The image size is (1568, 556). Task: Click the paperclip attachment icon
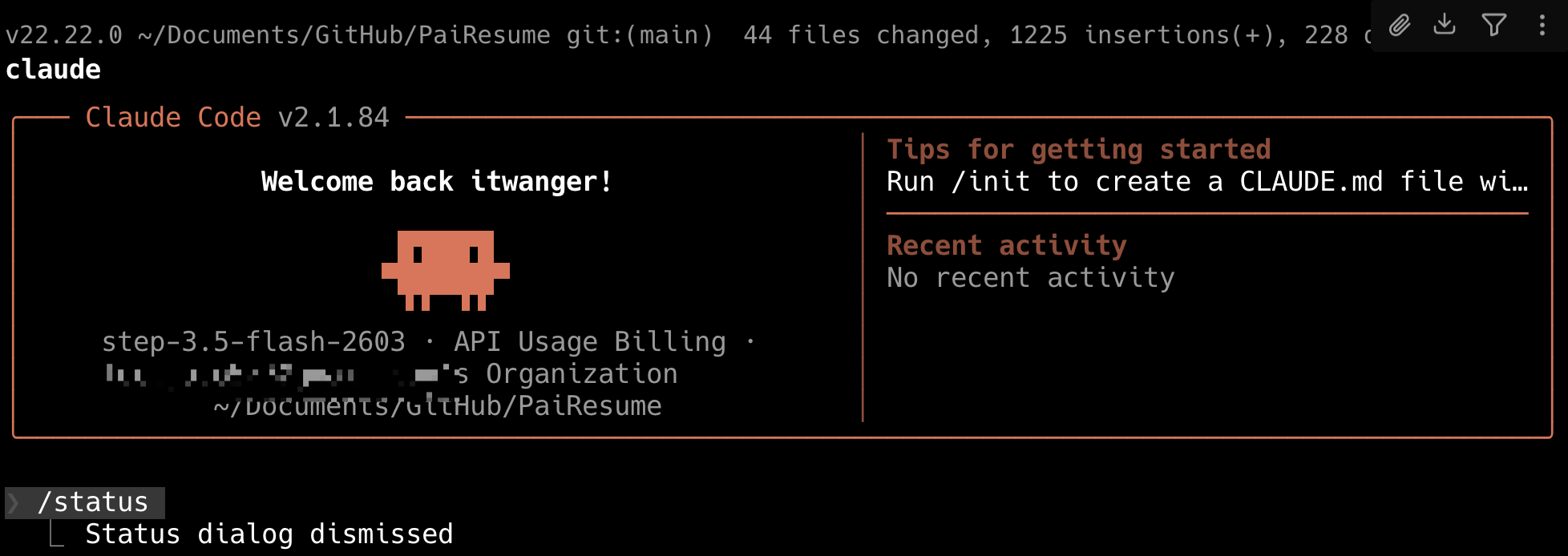pyautogui.click(x=1400, y=26)
